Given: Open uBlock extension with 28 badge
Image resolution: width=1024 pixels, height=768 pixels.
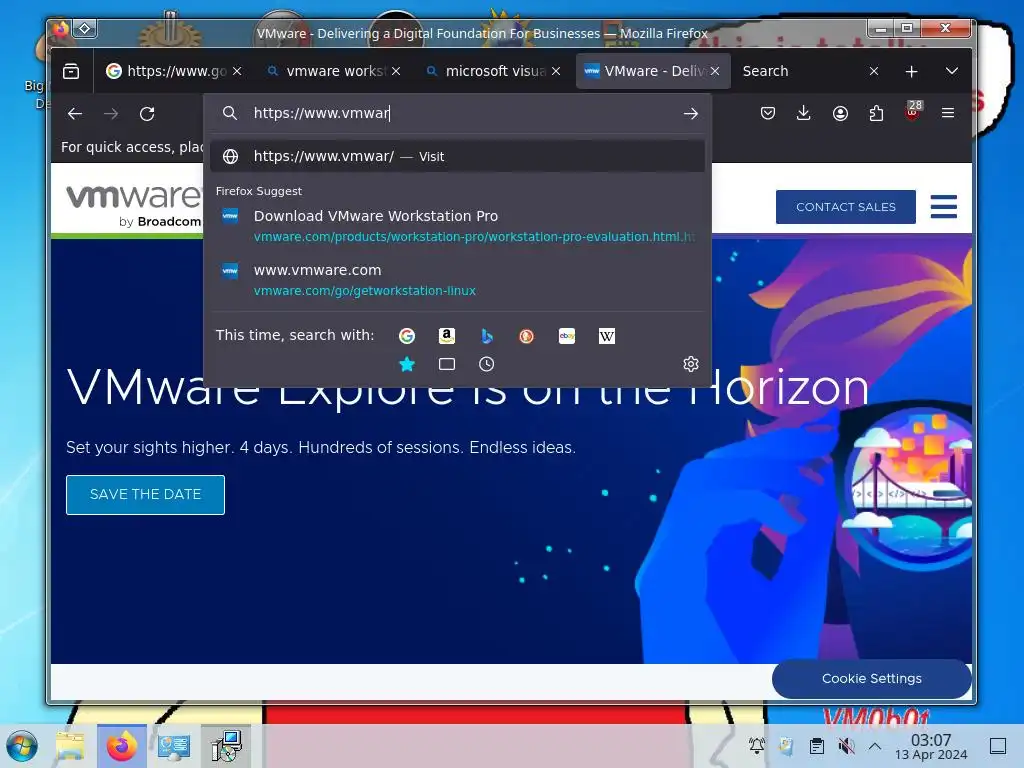Looking at the screenshot, I should pyautogui.click(x=913, y=112).
